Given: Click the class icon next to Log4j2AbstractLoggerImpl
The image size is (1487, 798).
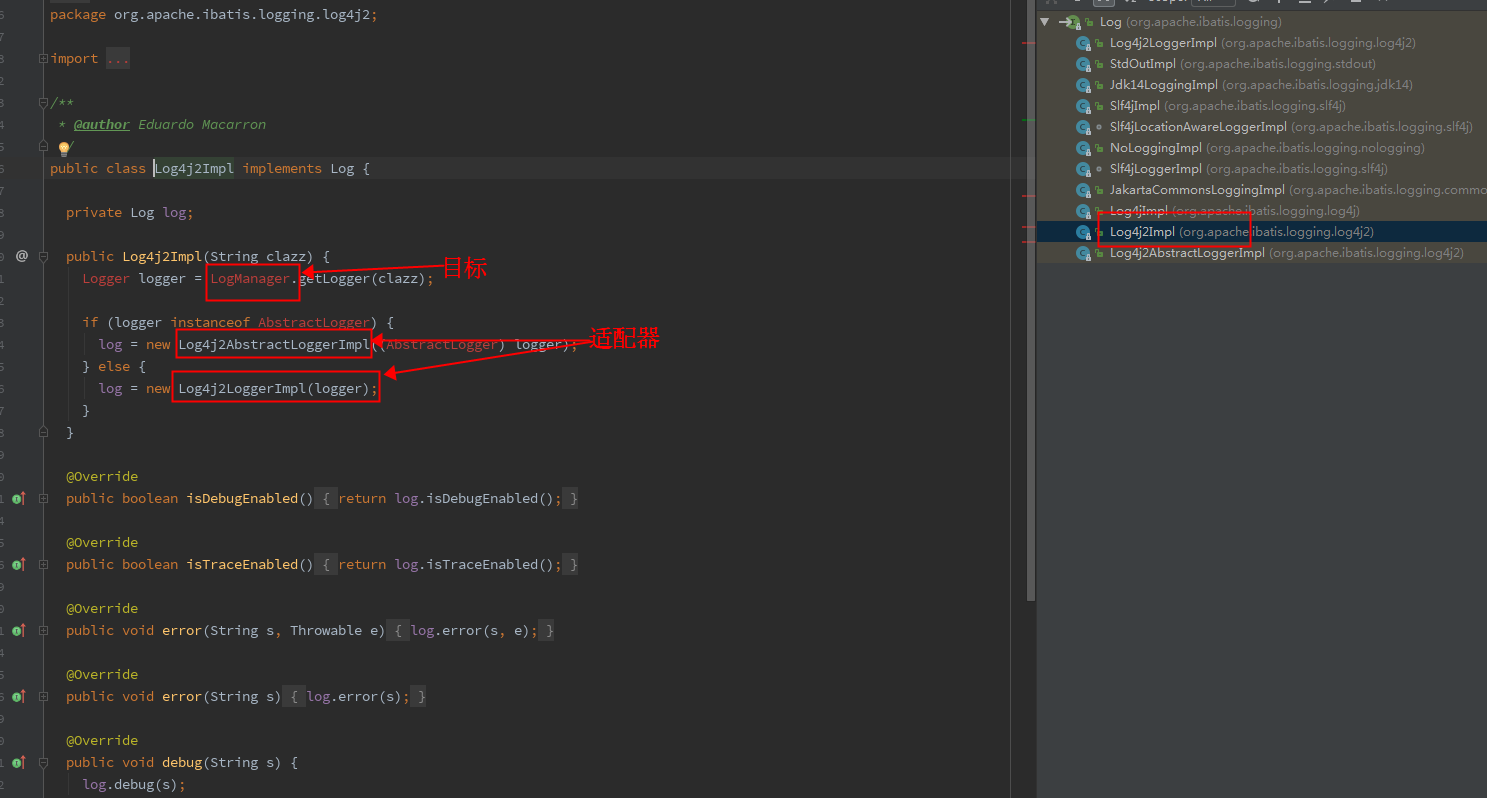Looking at the screenshot, I should (x=1084, y=252).
